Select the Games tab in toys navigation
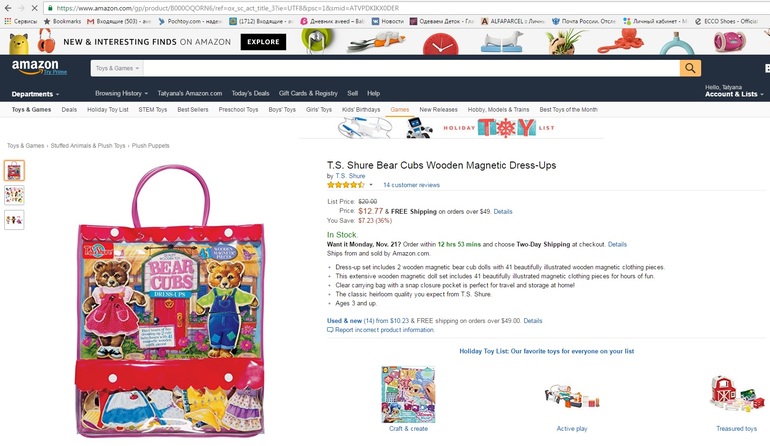The height and width of the screenshot is (446, 770). coord(400,109)
